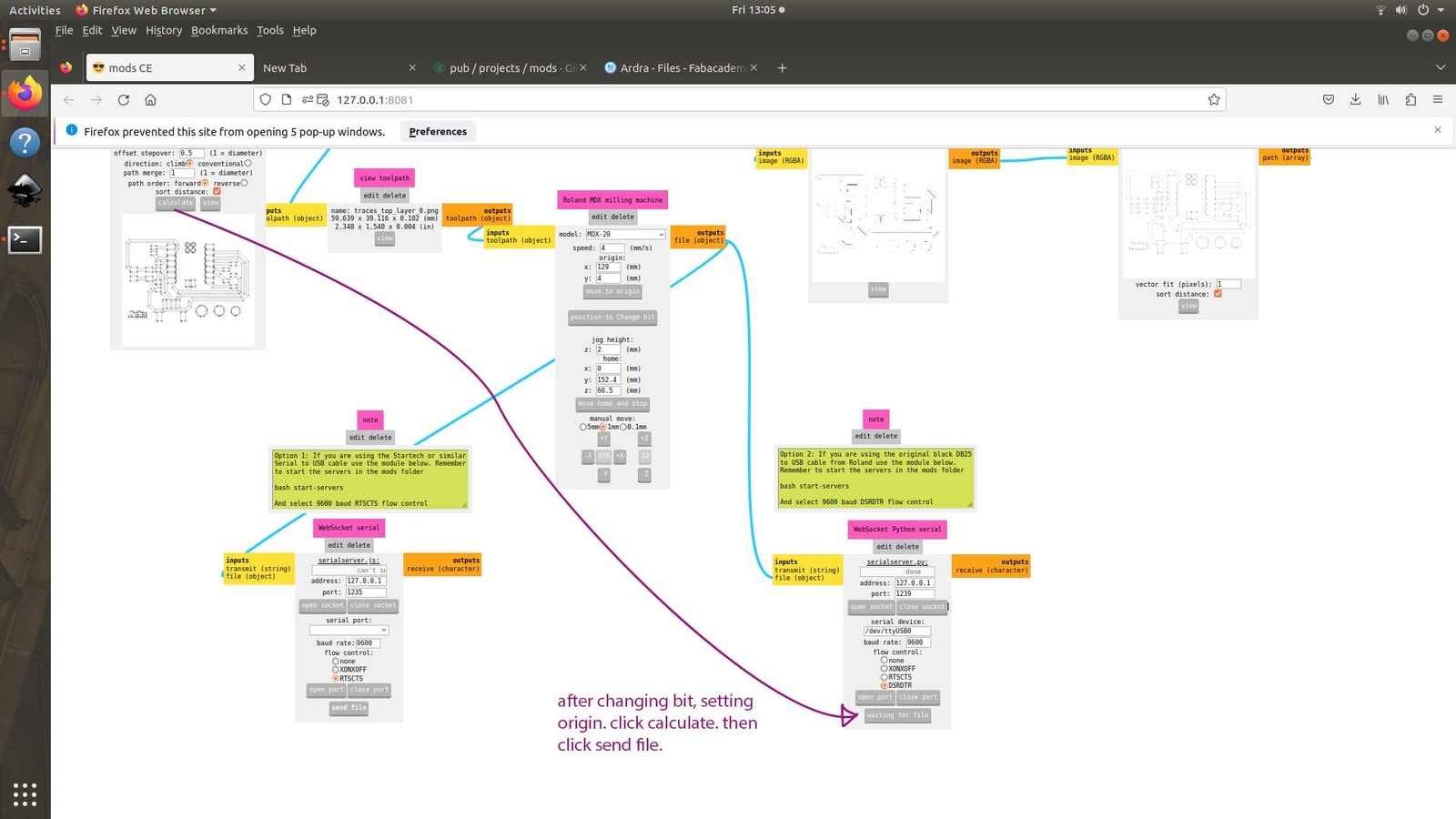
Task: Click the speed input field
Action: [x=612, y=248]
